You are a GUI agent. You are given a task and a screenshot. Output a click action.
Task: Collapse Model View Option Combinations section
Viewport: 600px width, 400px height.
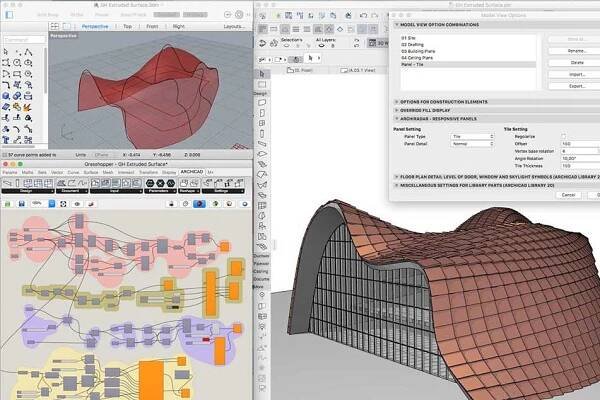398,23
